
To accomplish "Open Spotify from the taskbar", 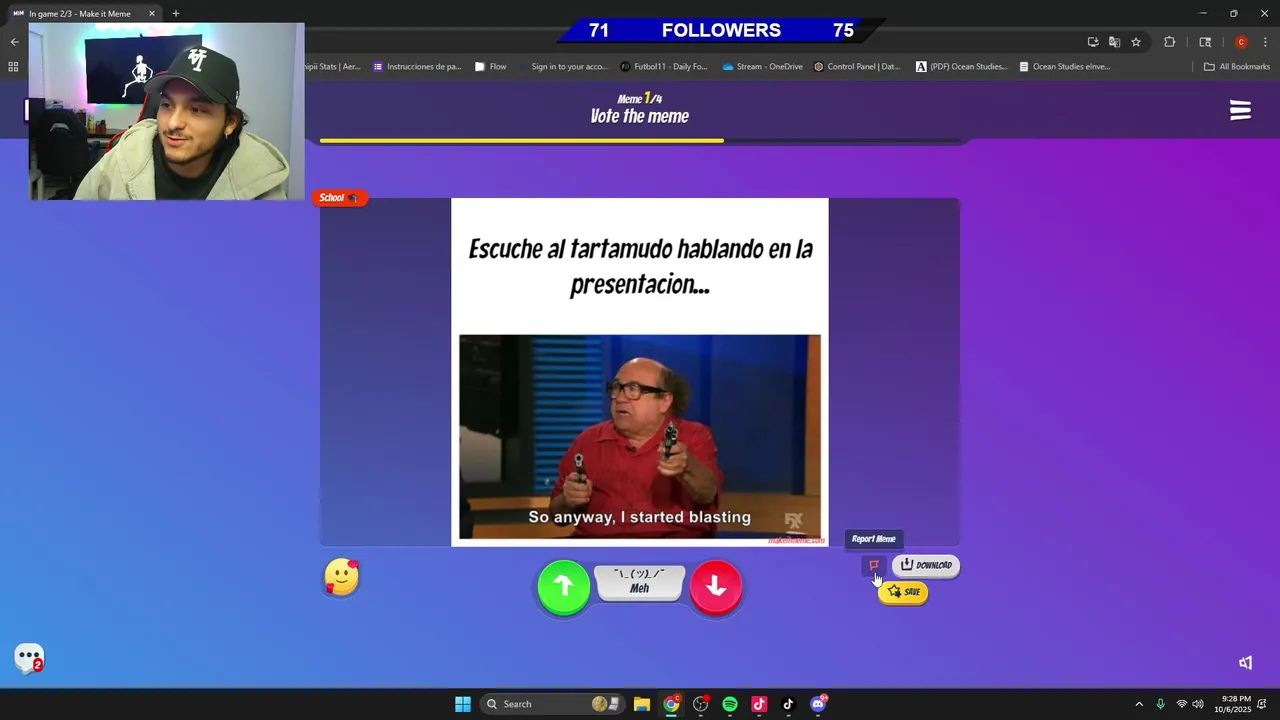I will click(x=730, y=704).
